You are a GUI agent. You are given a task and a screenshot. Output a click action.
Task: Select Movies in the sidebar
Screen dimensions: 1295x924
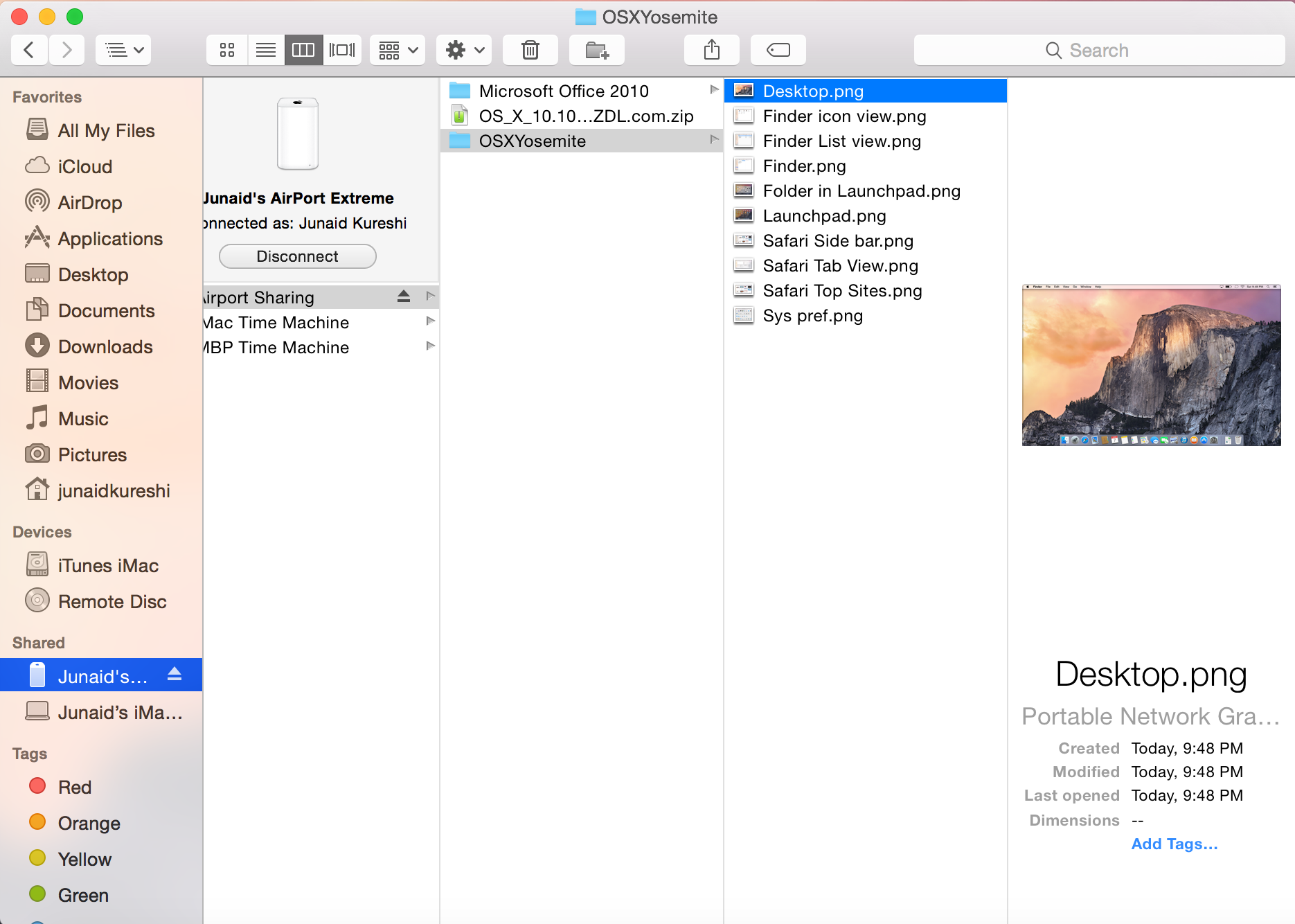coord(101,382)
